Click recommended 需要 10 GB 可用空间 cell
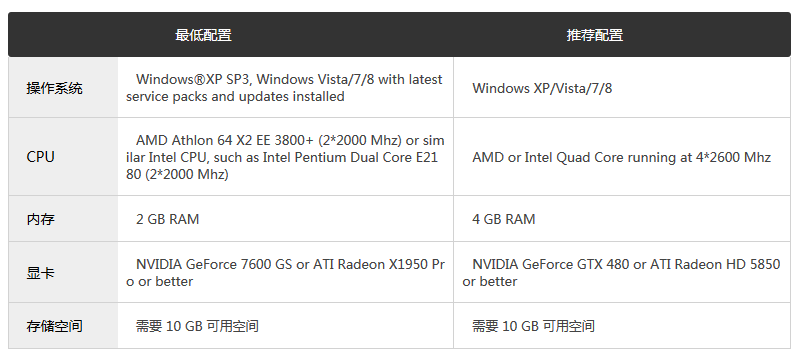 pyautogui.click(x=622, y=326)
